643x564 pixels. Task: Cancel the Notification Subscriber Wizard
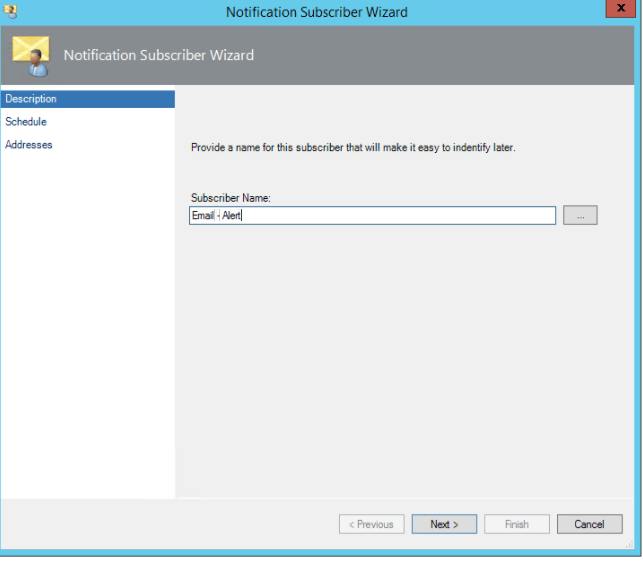click(589, 524)
